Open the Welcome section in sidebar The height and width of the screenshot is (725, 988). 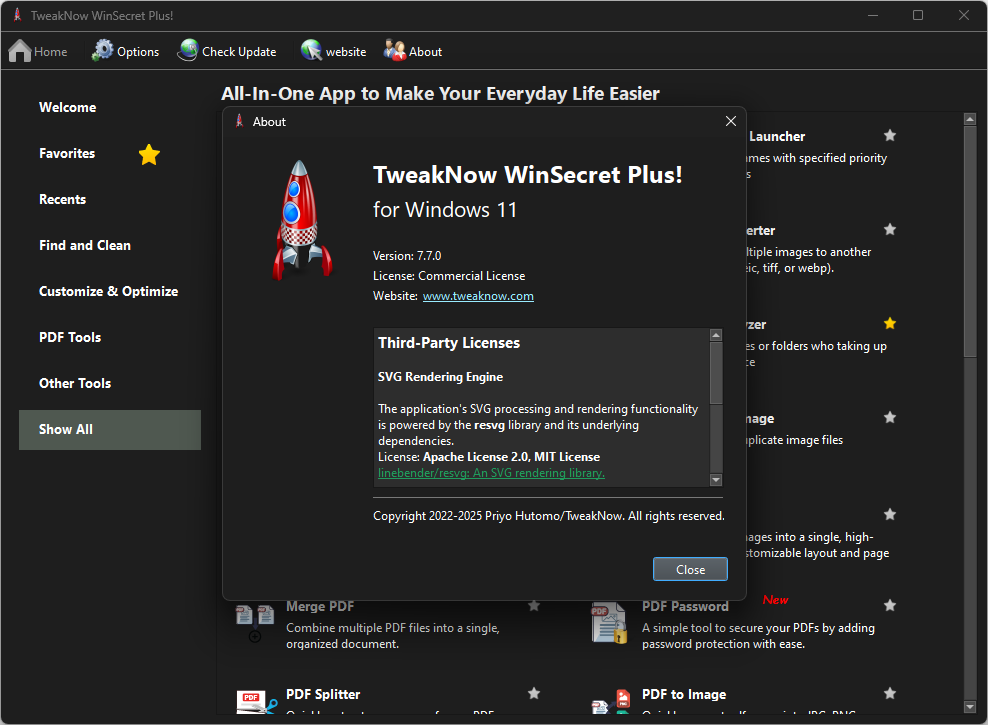tap(67, 107)
